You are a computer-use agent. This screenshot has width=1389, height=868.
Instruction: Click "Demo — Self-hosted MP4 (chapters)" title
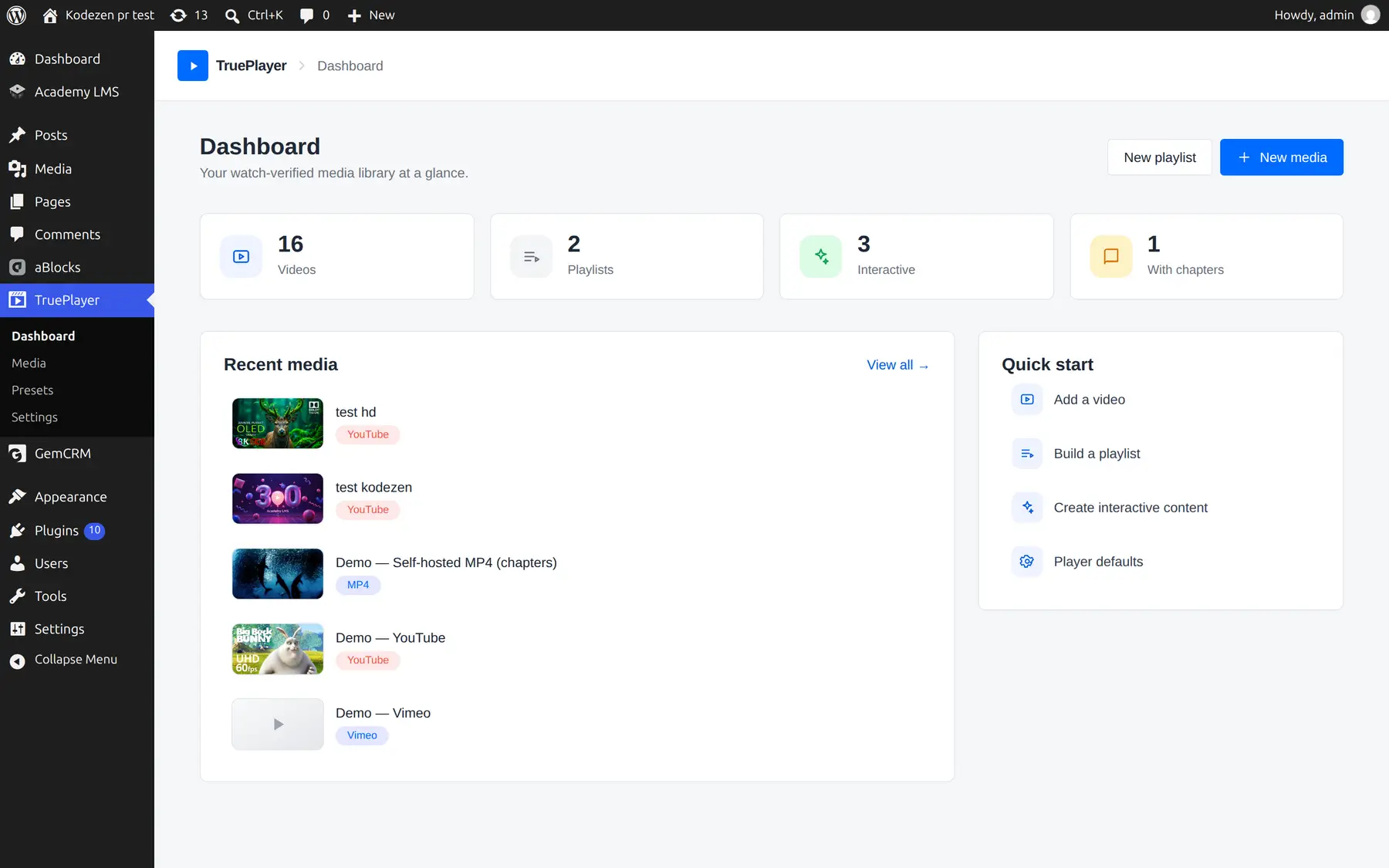[x=446, y=562]
